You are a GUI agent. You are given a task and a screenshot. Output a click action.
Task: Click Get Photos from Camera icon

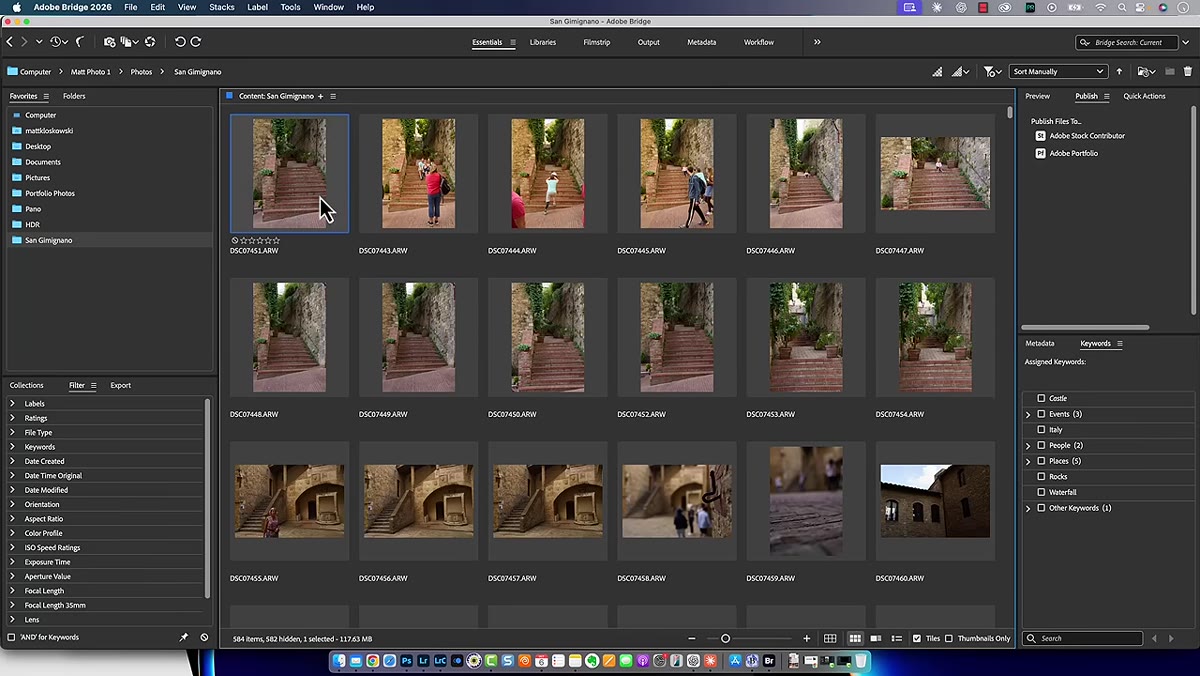point(109,42)
